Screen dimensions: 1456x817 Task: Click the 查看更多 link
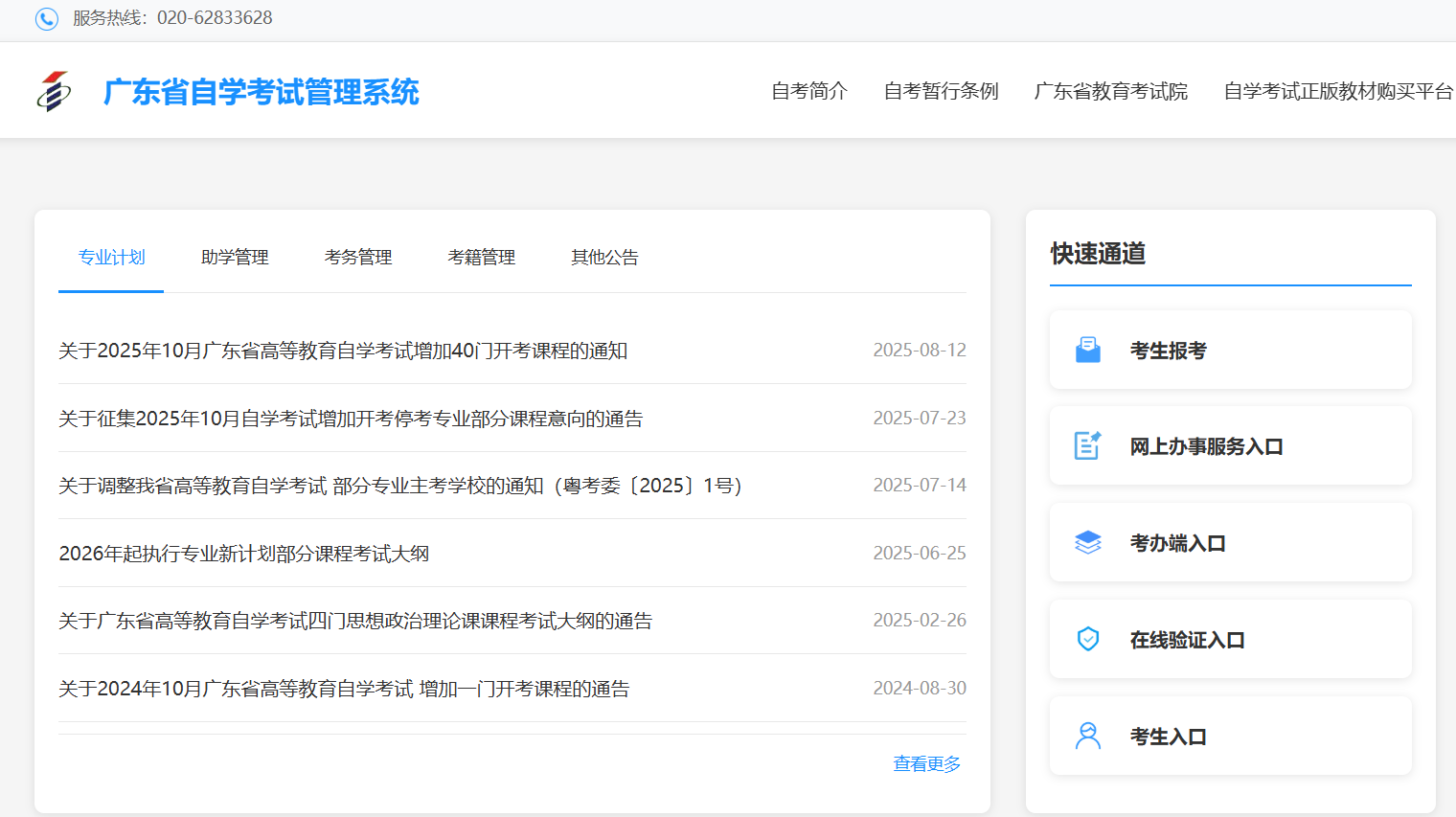point(926,763)
